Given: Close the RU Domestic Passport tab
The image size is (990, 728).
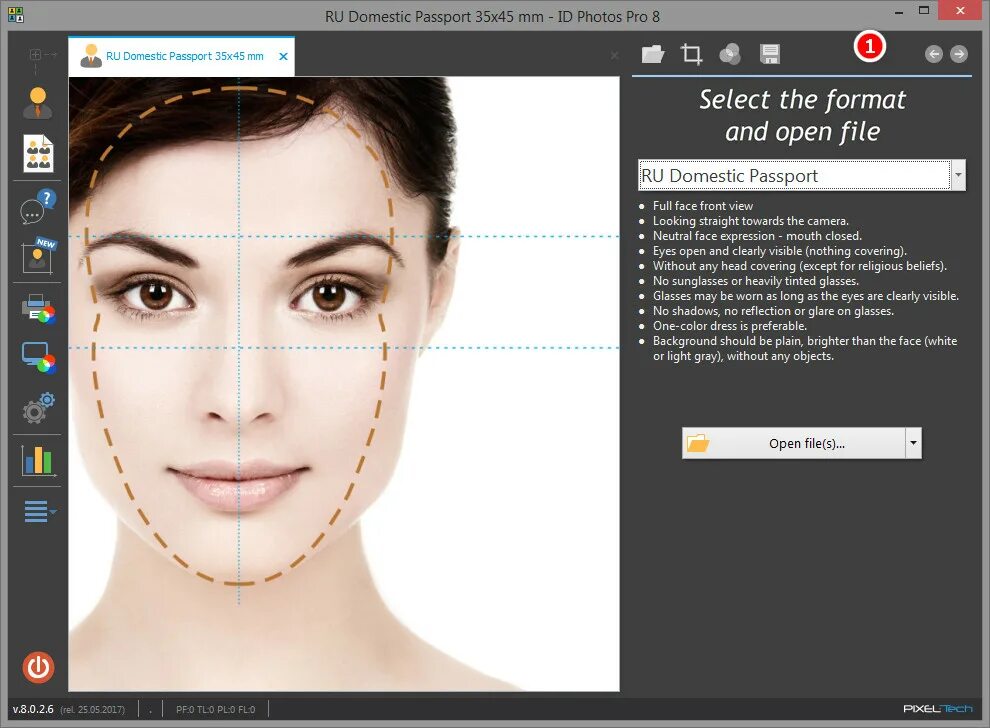Looking at the screenshot, I should [283, 56].
